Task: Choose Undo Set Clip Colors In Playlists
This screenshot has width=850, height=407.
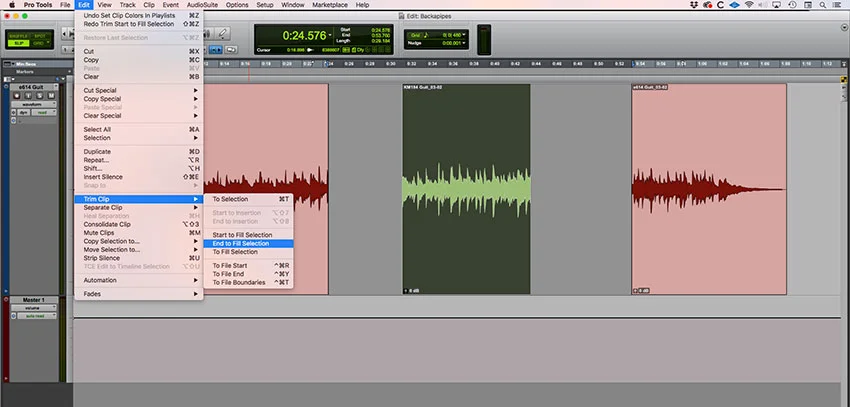Action: pyautogui.click(x=139, y=16)
